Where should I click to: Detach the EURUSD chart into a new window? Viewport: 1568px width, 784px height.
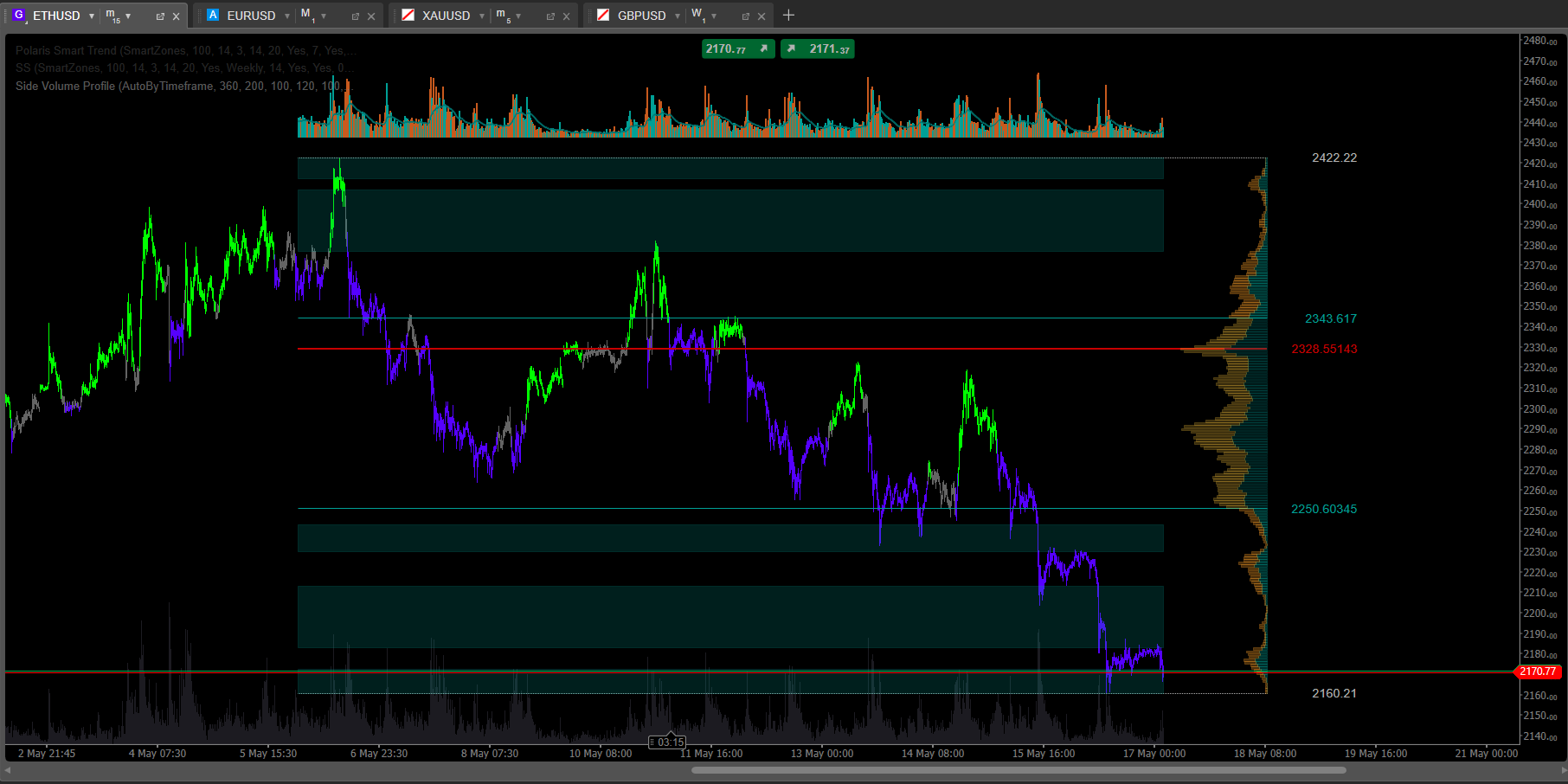coord(356,16)
